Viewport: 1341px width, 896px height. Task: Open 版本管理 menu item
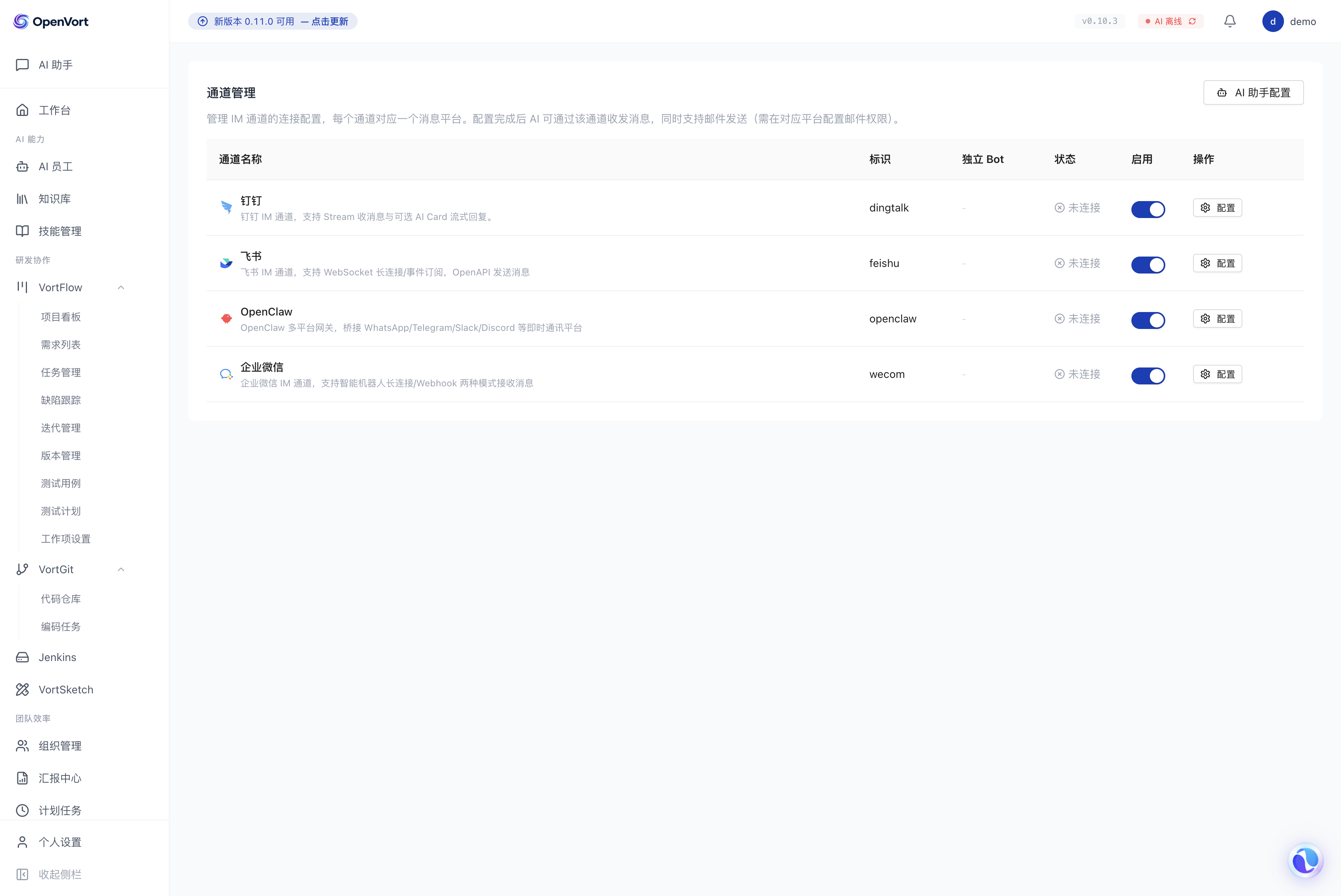point(60,455)
